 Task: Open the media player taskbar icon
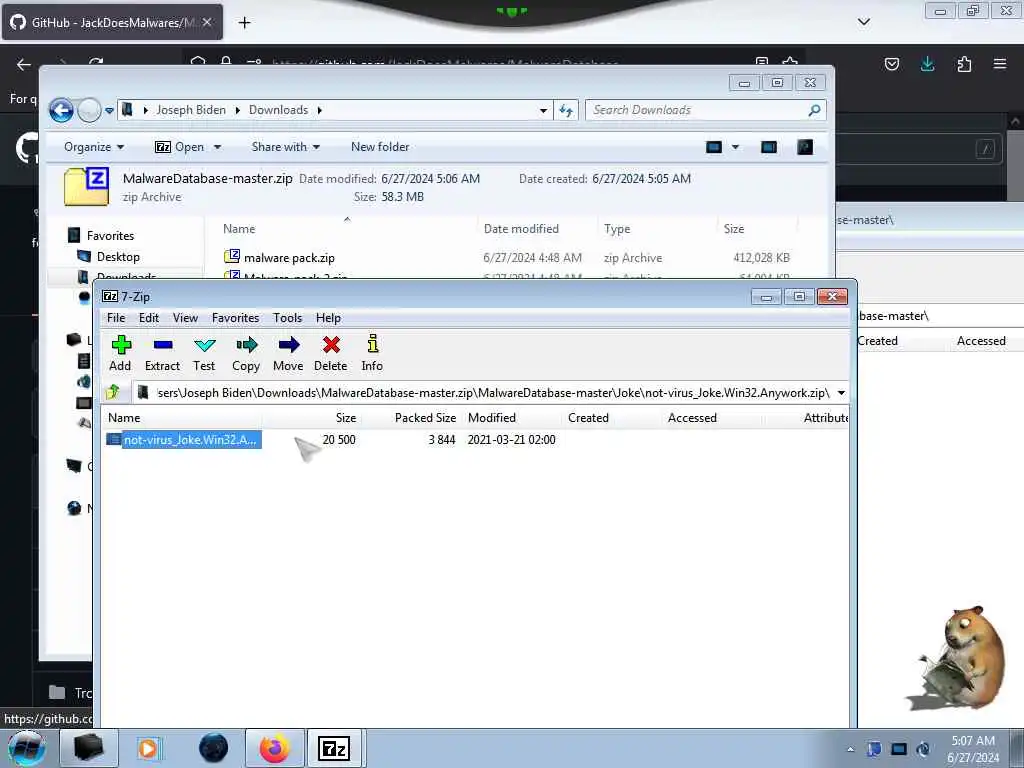click(x=148, y=748)
